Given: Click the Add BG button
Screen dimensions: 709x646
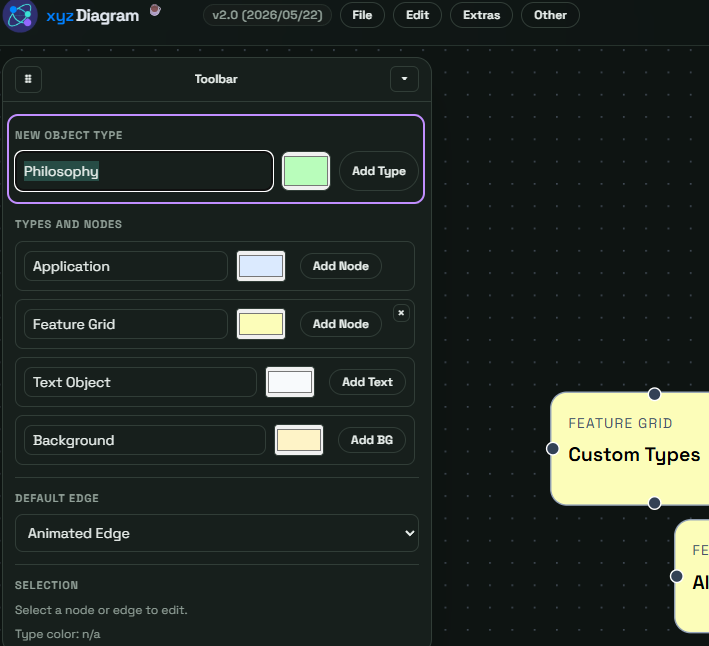Looking at the screenshot, I should [x=372, y=440].
